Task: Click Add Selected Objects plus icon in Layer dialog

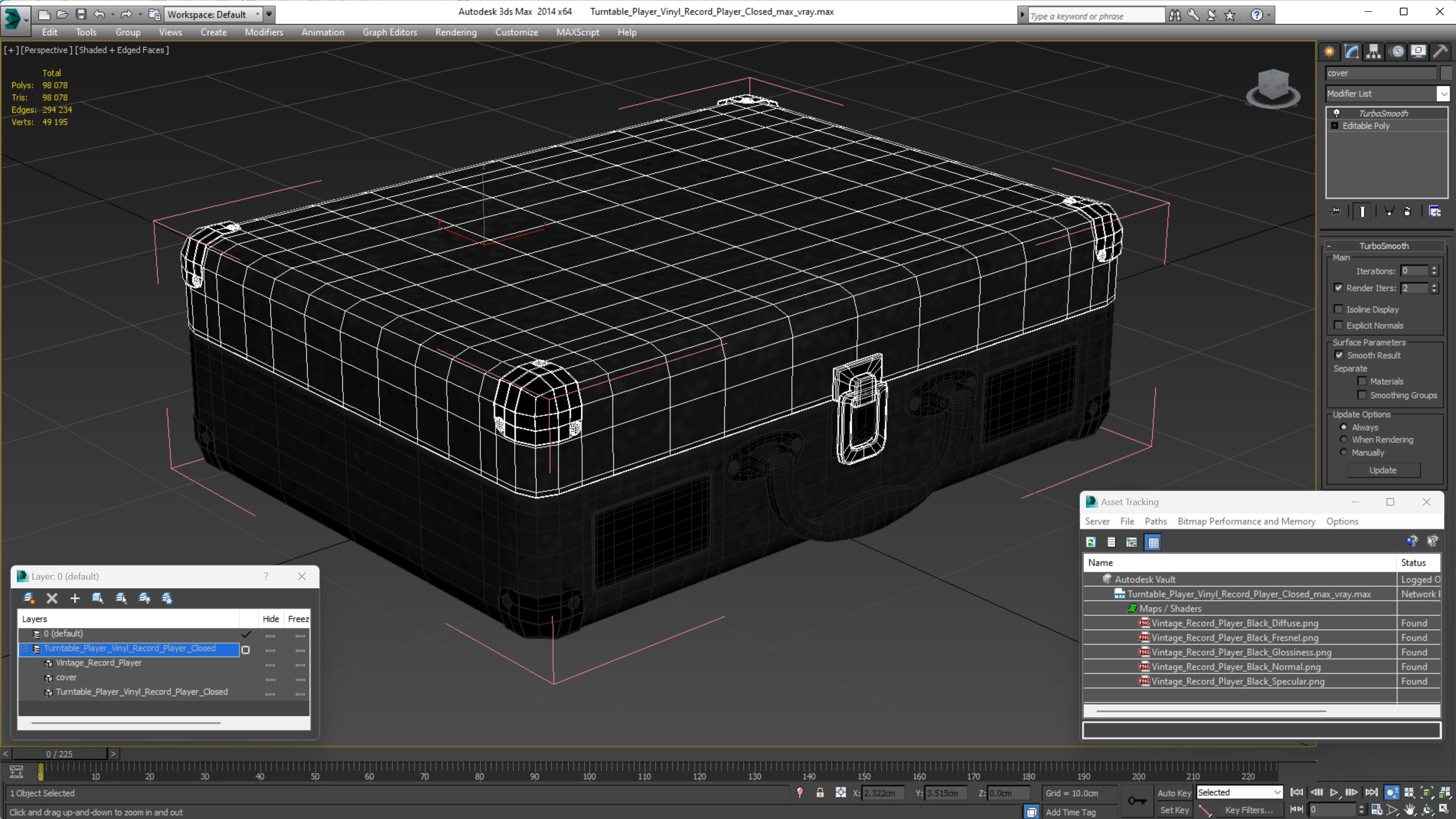Action: click(75, 598)
